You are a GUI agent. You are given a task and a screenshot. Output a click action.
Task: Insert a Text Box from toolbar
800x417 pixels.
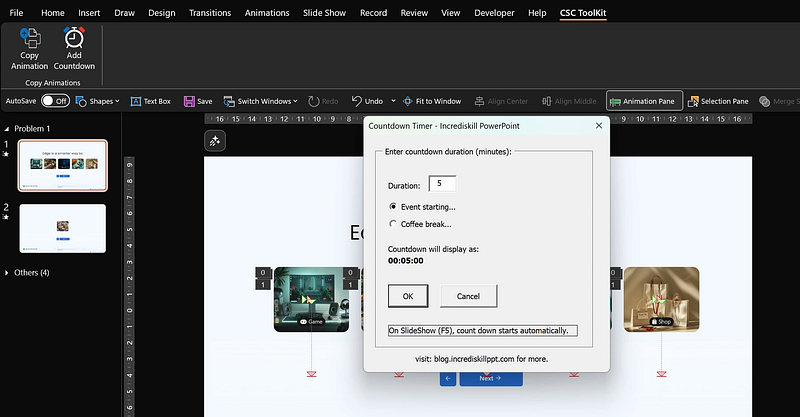151,101
